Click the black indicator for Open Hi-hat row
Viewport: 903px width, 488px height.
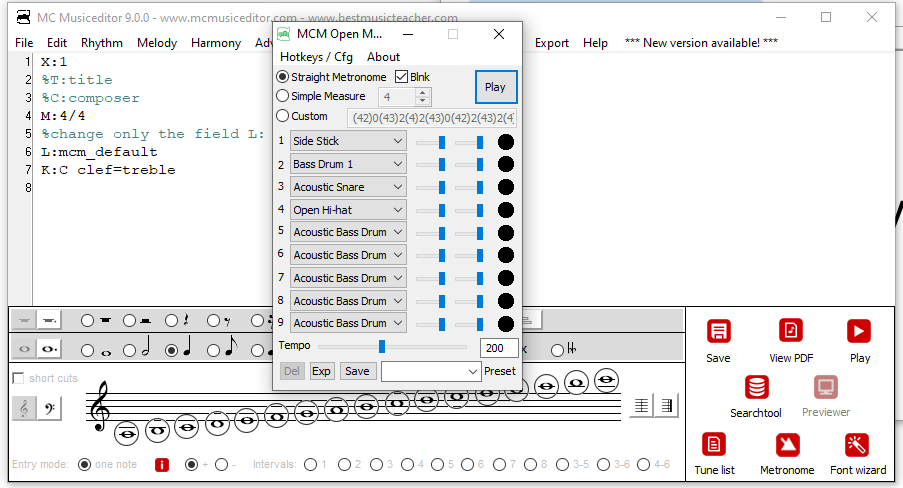506,210
